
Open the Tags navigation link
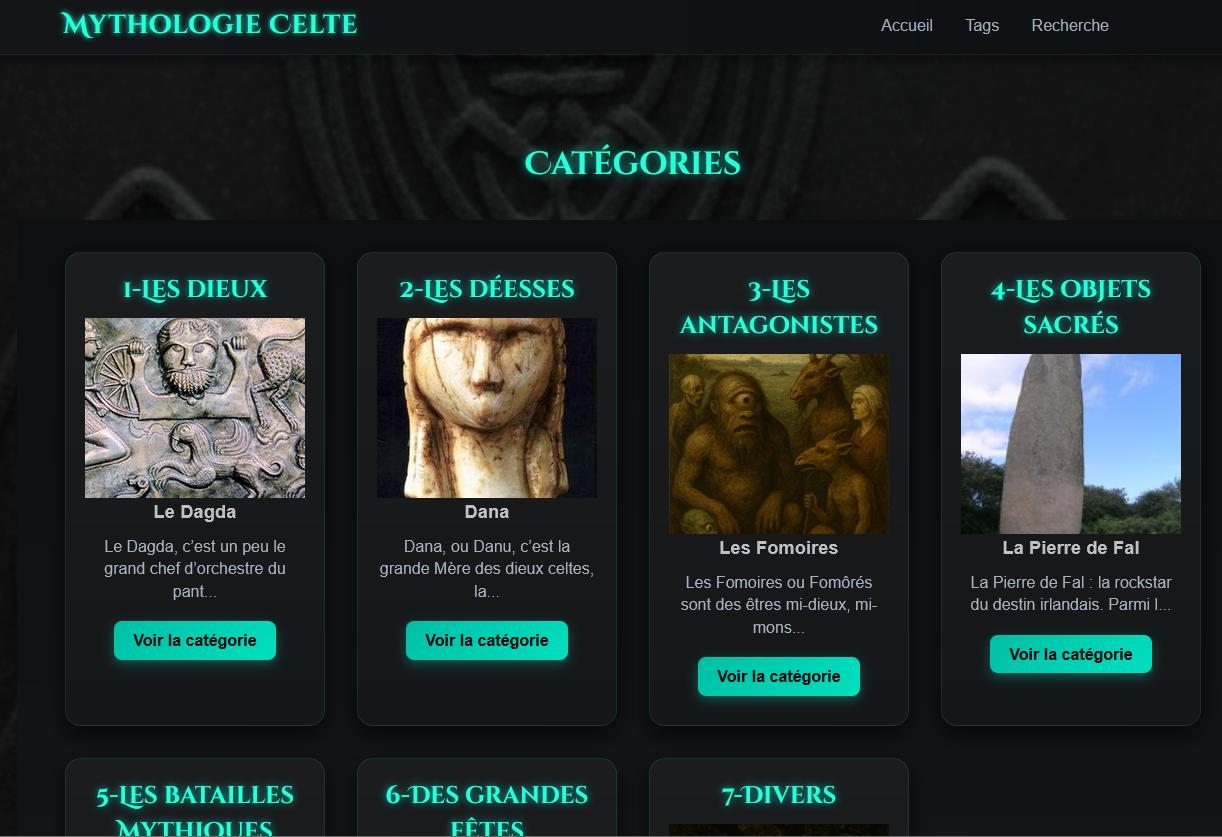(982, 26)
